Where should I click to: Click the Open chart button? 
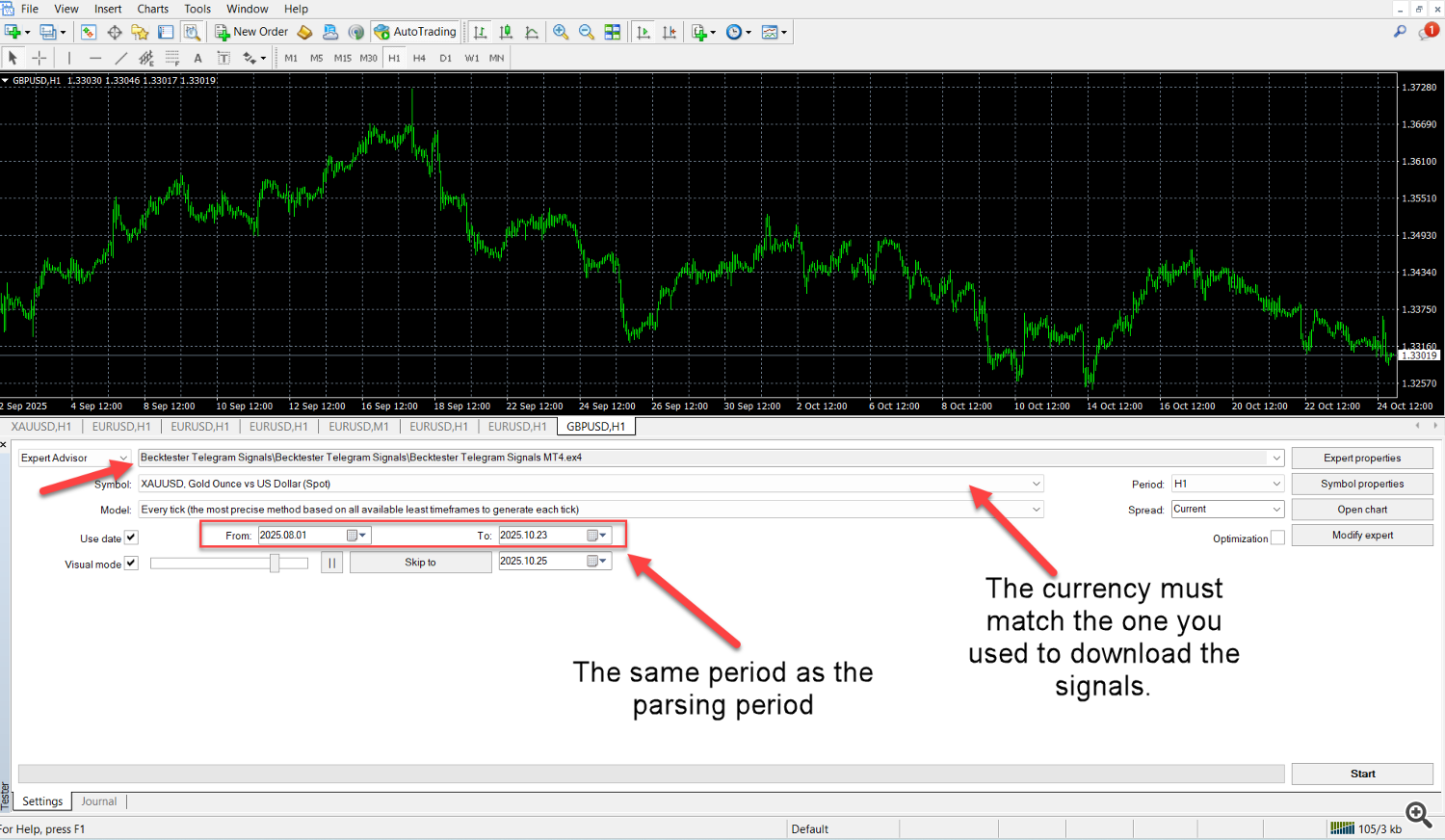click(x=1362, y=510)
